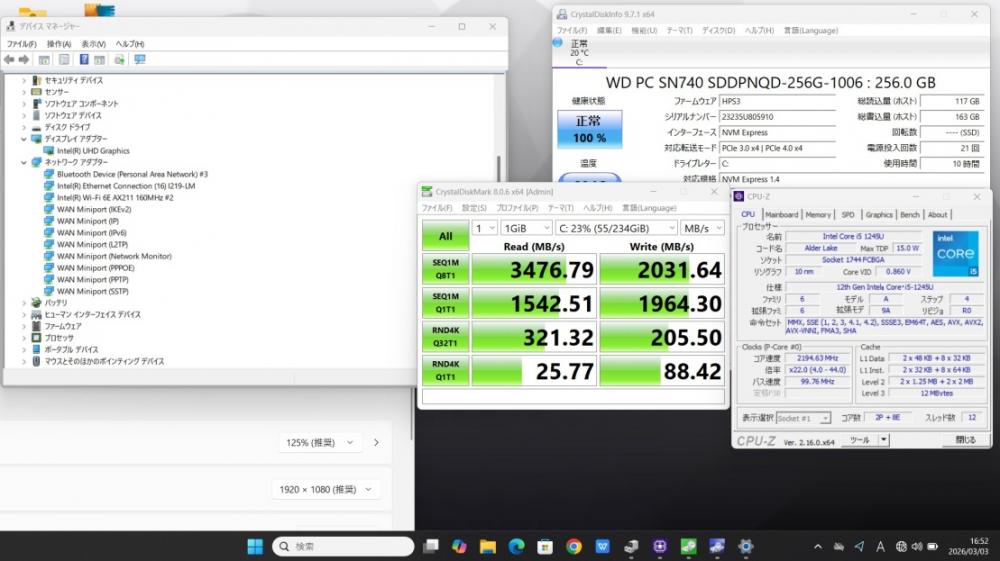The height and width of the screenshot is (561, 1000).
Task: Switch to the Bench tab in CPU-Z
Action: [909, 215]
